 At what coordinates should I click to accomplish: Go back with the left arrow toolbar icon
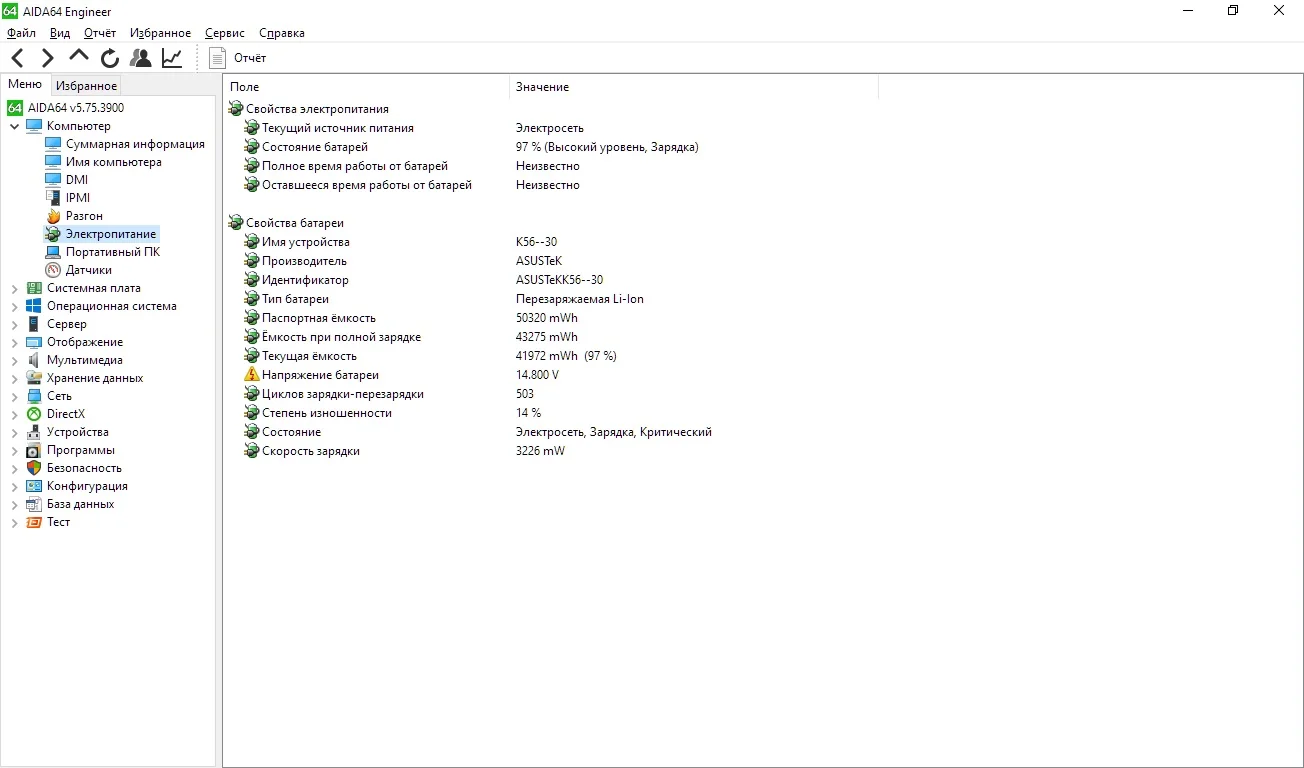click(x=18, y=58)
